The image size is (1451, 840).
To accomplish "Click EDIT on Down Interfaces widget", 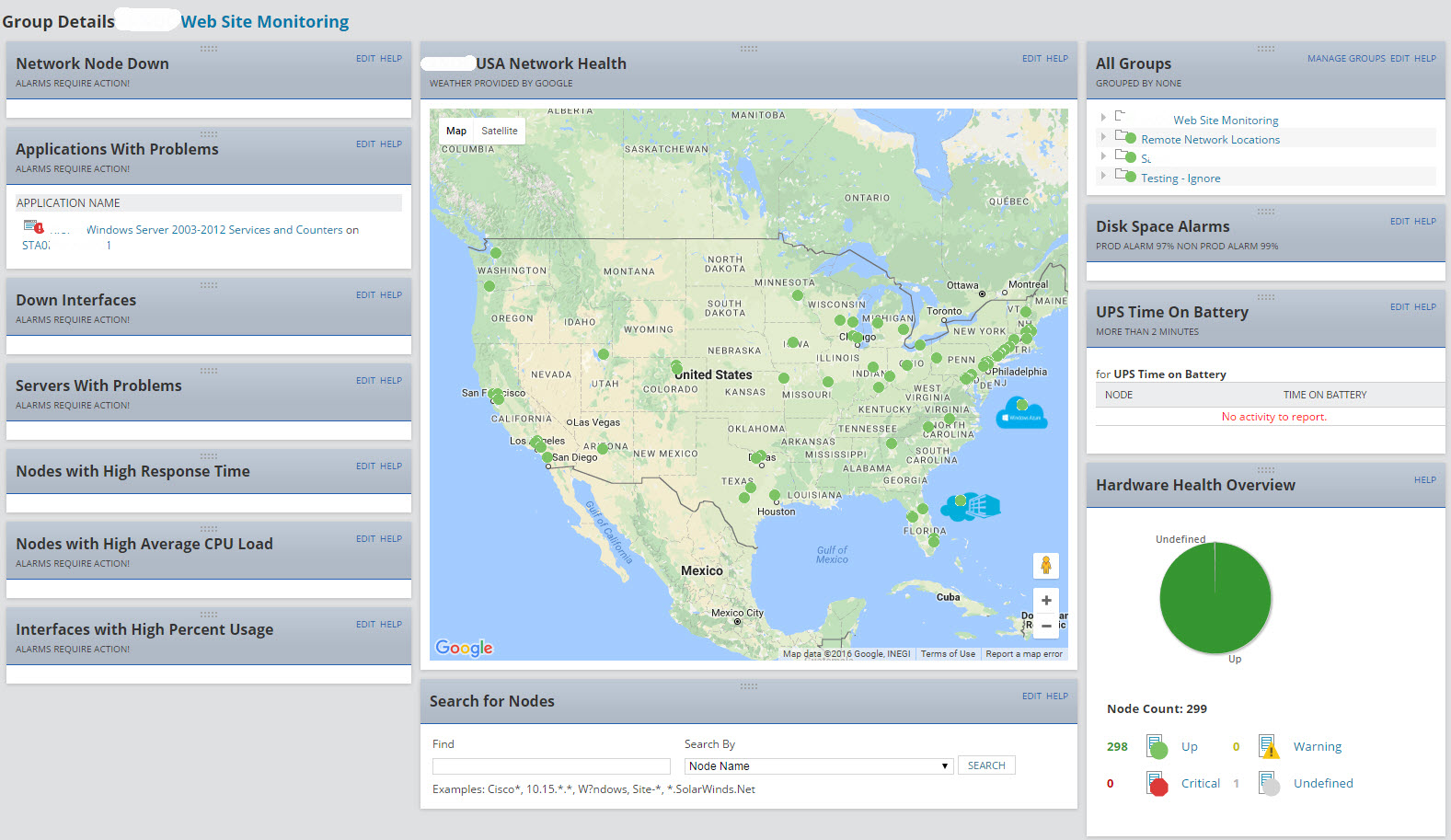I will pos(365,294).
